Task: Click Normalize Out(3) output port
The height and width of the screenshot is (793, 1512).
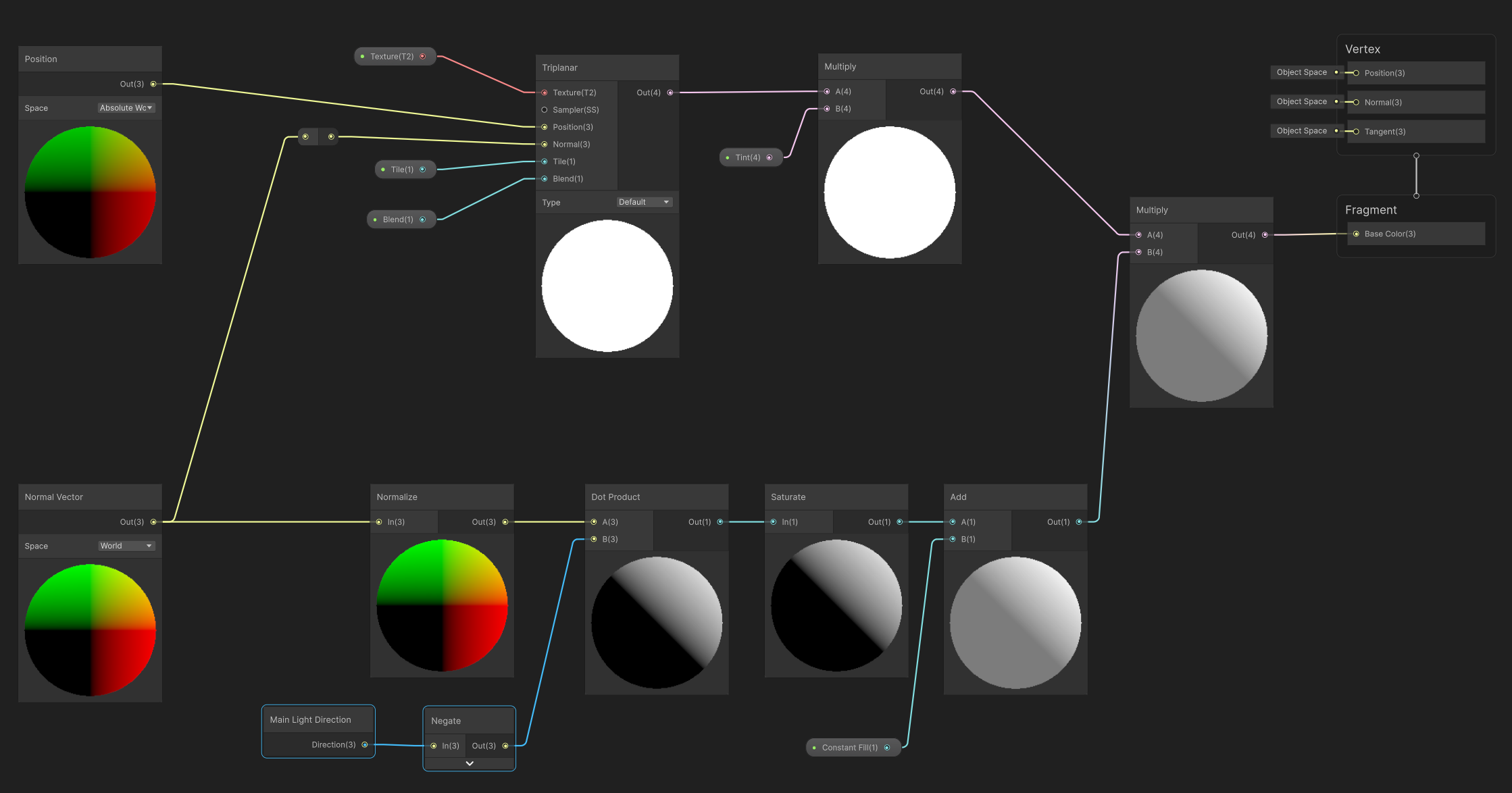Action: tap(505, 521)
